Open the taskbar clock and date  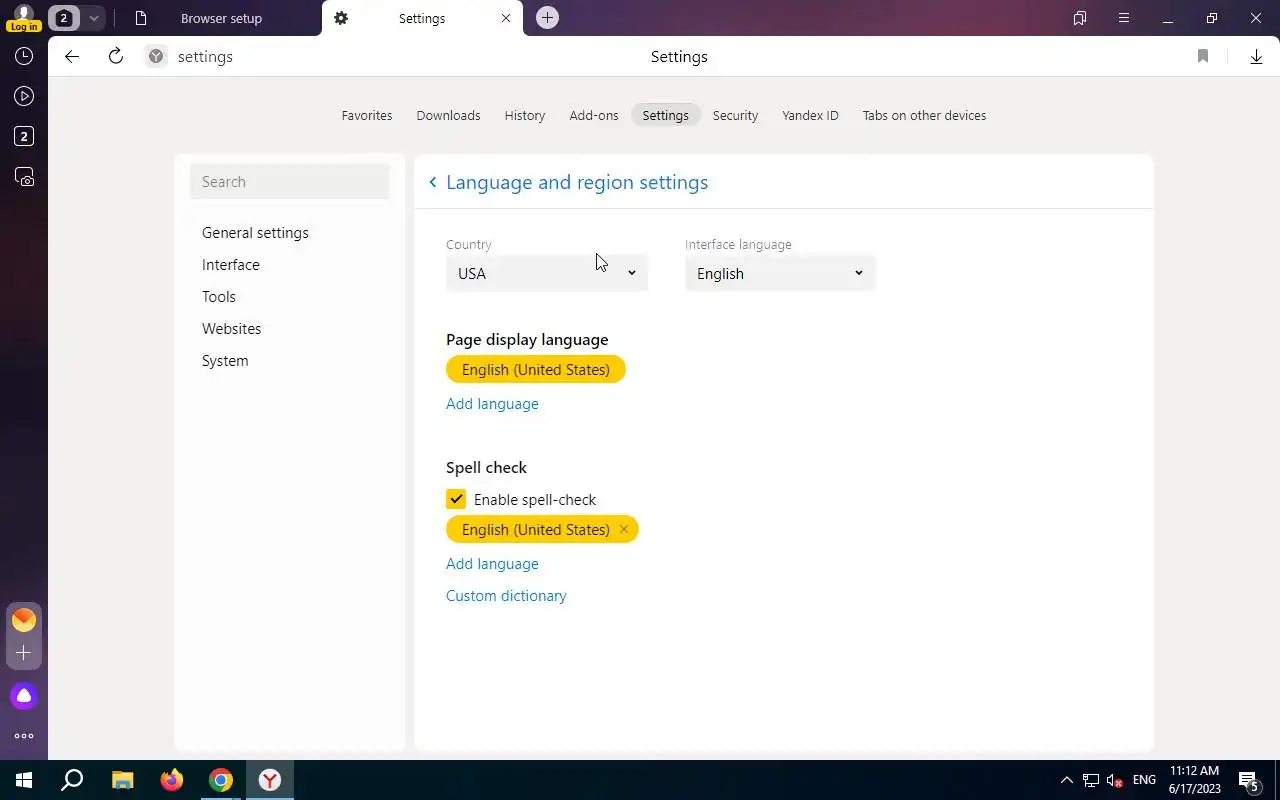(x=1194, y=780)
